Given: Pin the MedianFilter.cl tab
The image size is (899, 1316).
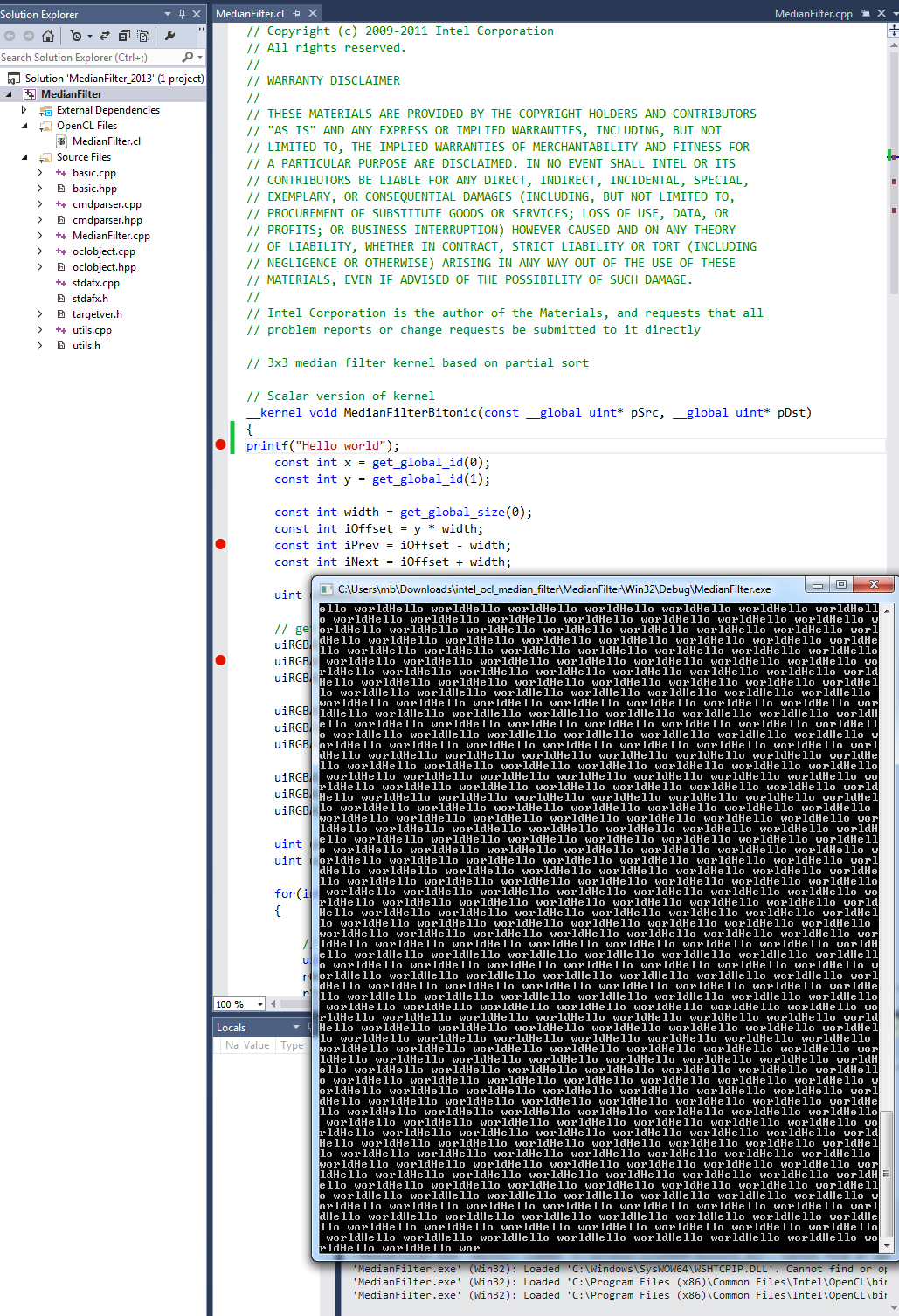Looking at the screenshot, I should click(x=297, y=14).
